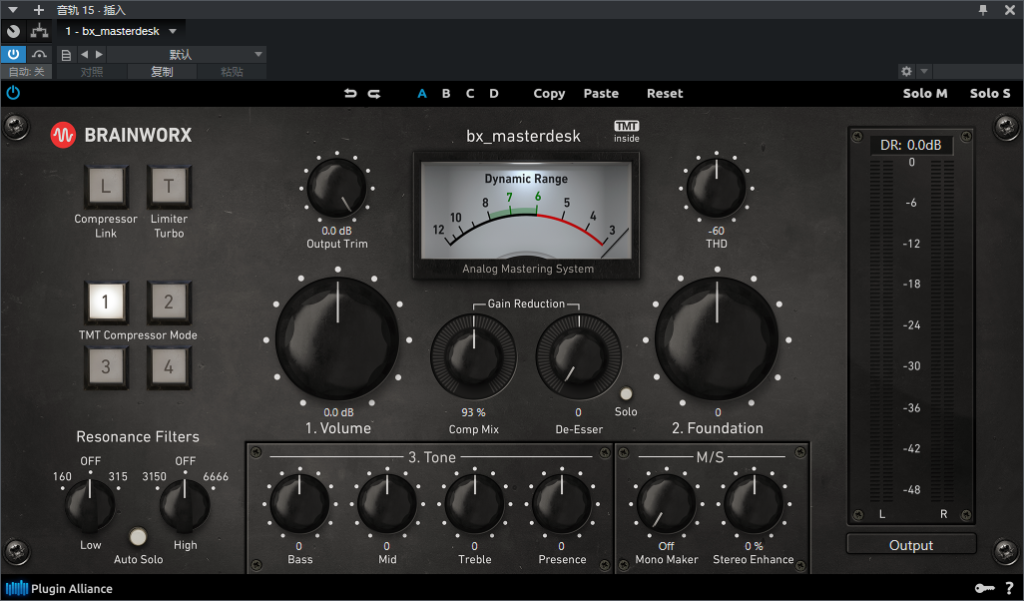Select TMT Compressor Mode 3
Image resolution: width=1024 pixels, height=601 pixels.
(x=106, y=367)
